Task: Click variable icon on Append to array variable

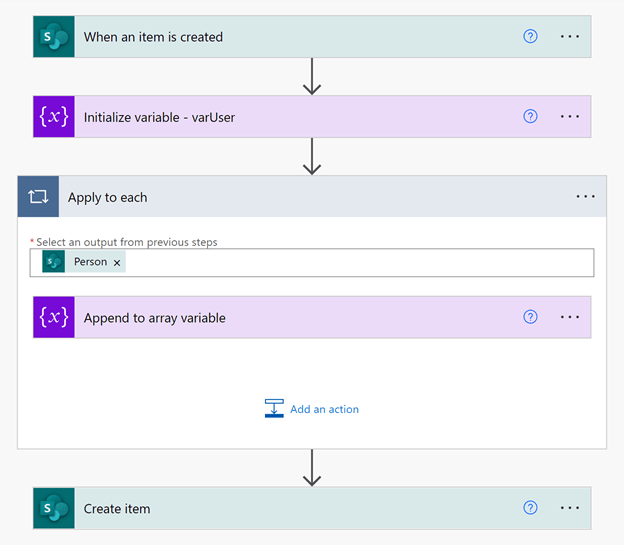Action: pos(54,318)
